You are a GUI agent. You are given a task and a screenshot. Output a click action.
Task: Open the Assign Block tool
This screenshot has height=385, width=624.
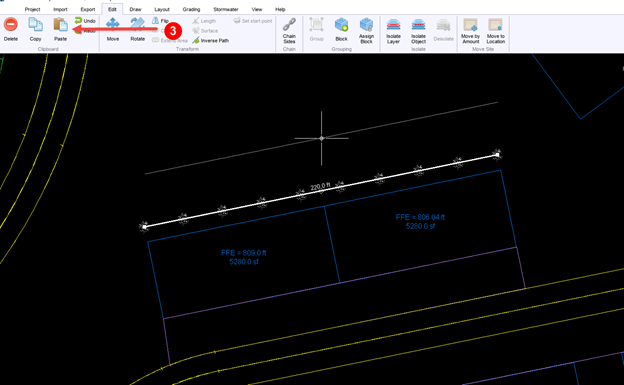tap(366, 30)
